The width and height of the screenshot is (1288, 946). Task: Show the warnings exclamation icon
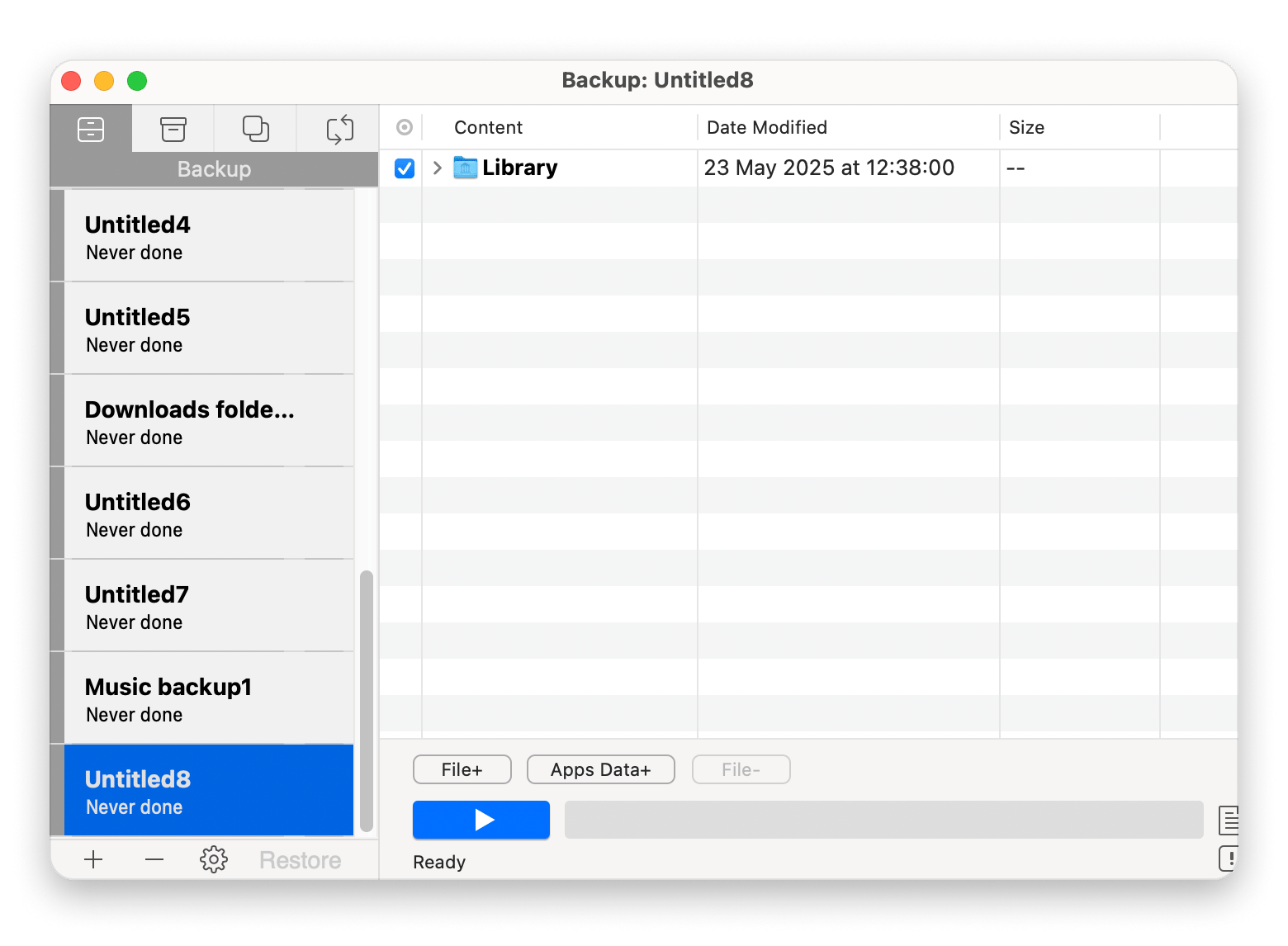pyautogui.click(x=1229, y=858)
